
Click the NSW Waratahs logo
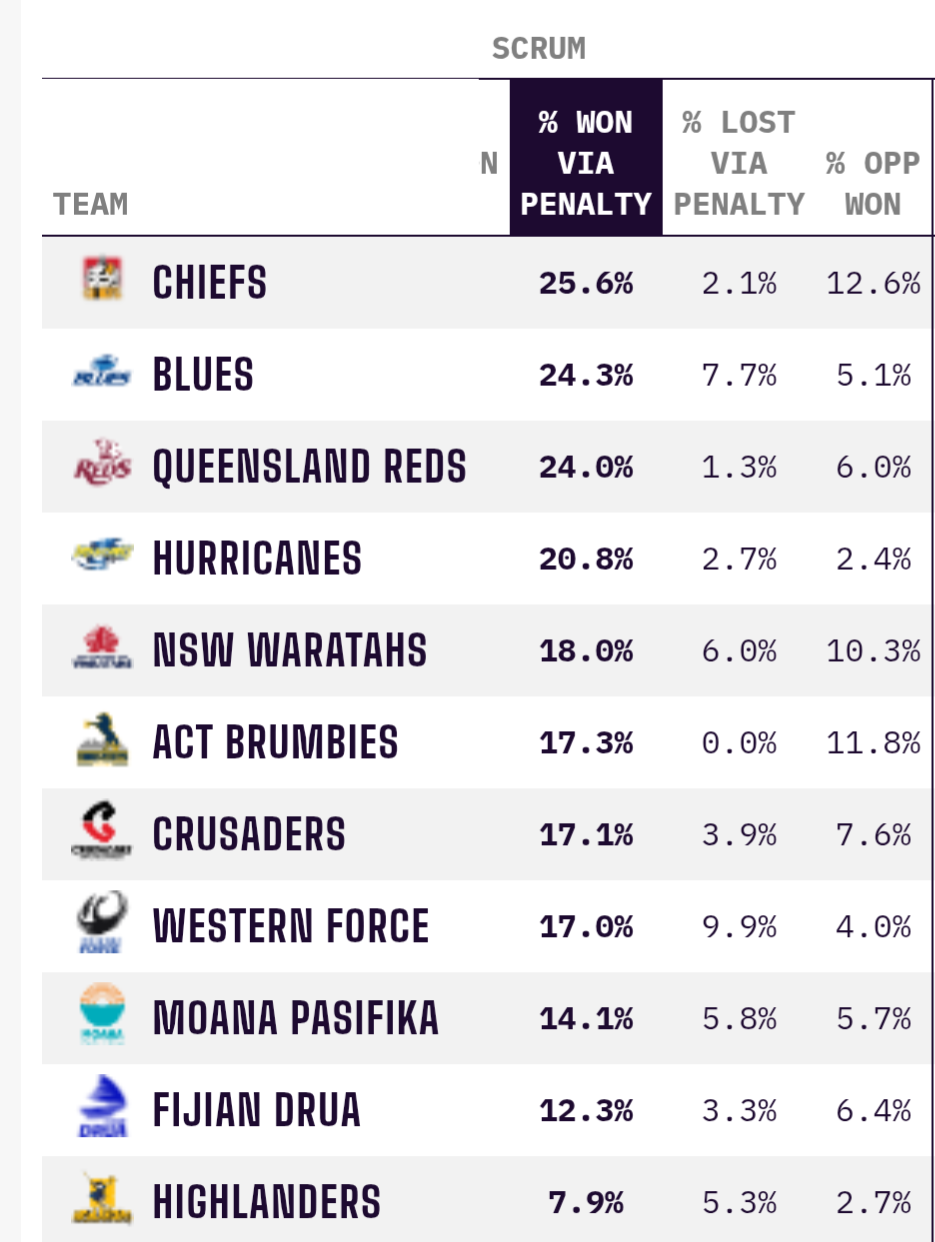102,648
